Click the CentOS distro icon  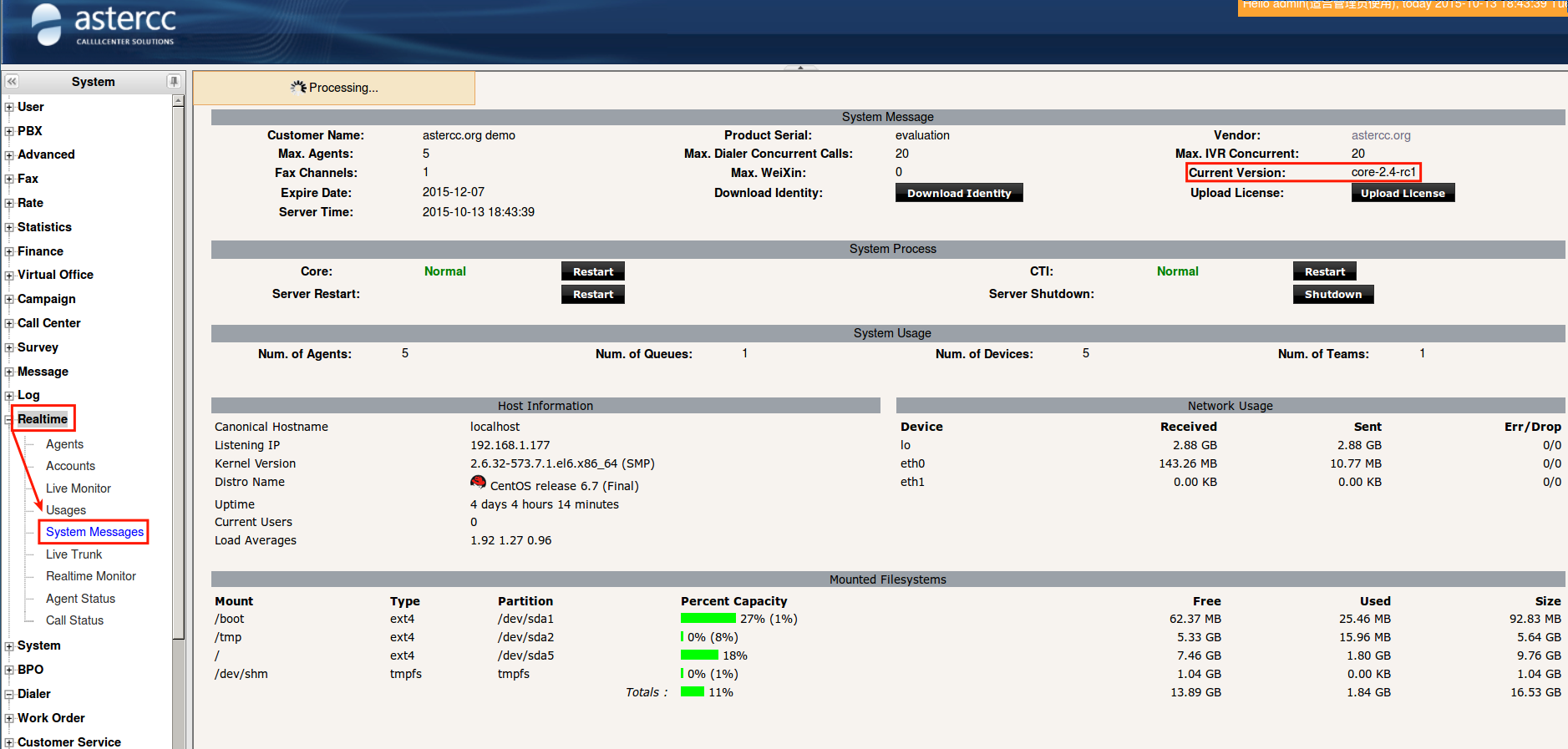[478, 483]
